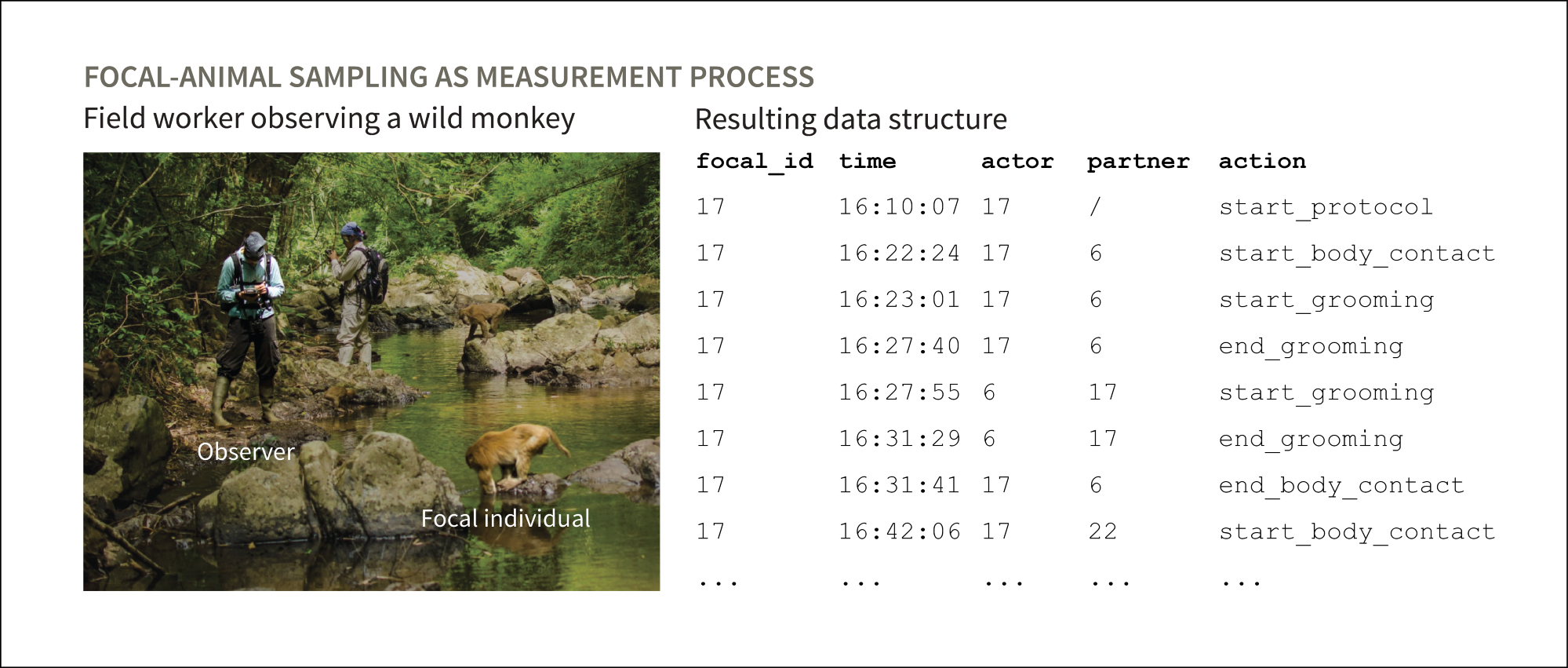Click the 'FOCAL-ANIMAL SAMPLING AS MEASUREMENT PROCESS' title
The height and width of the screenshot is (668, 1568).
[x=449, y=77]
